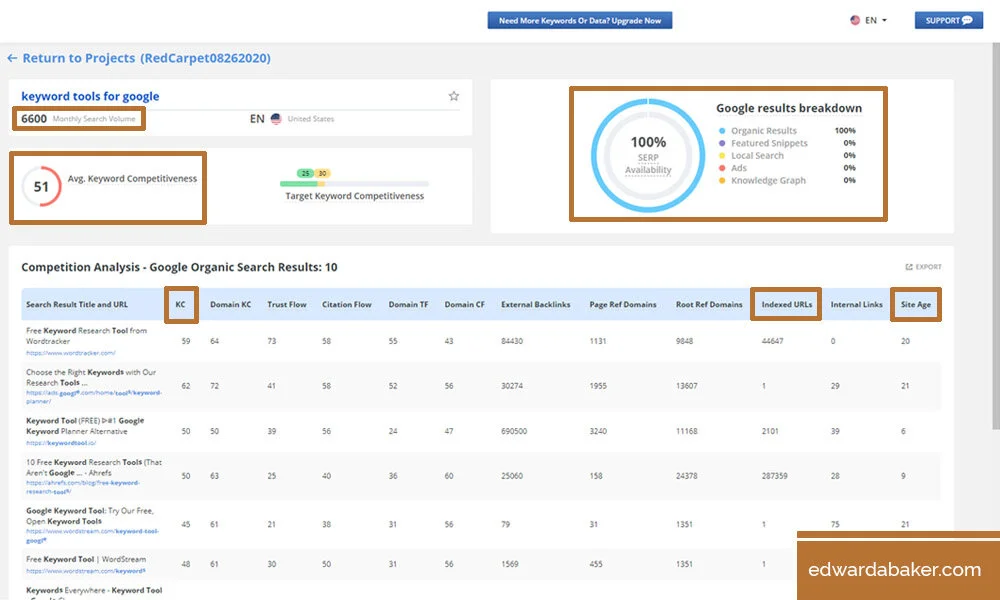Image resolution: width=1000 pixels, height=600 pixels.
Task: Sort by Citation Flow column header
Action: tap(346, 304)
